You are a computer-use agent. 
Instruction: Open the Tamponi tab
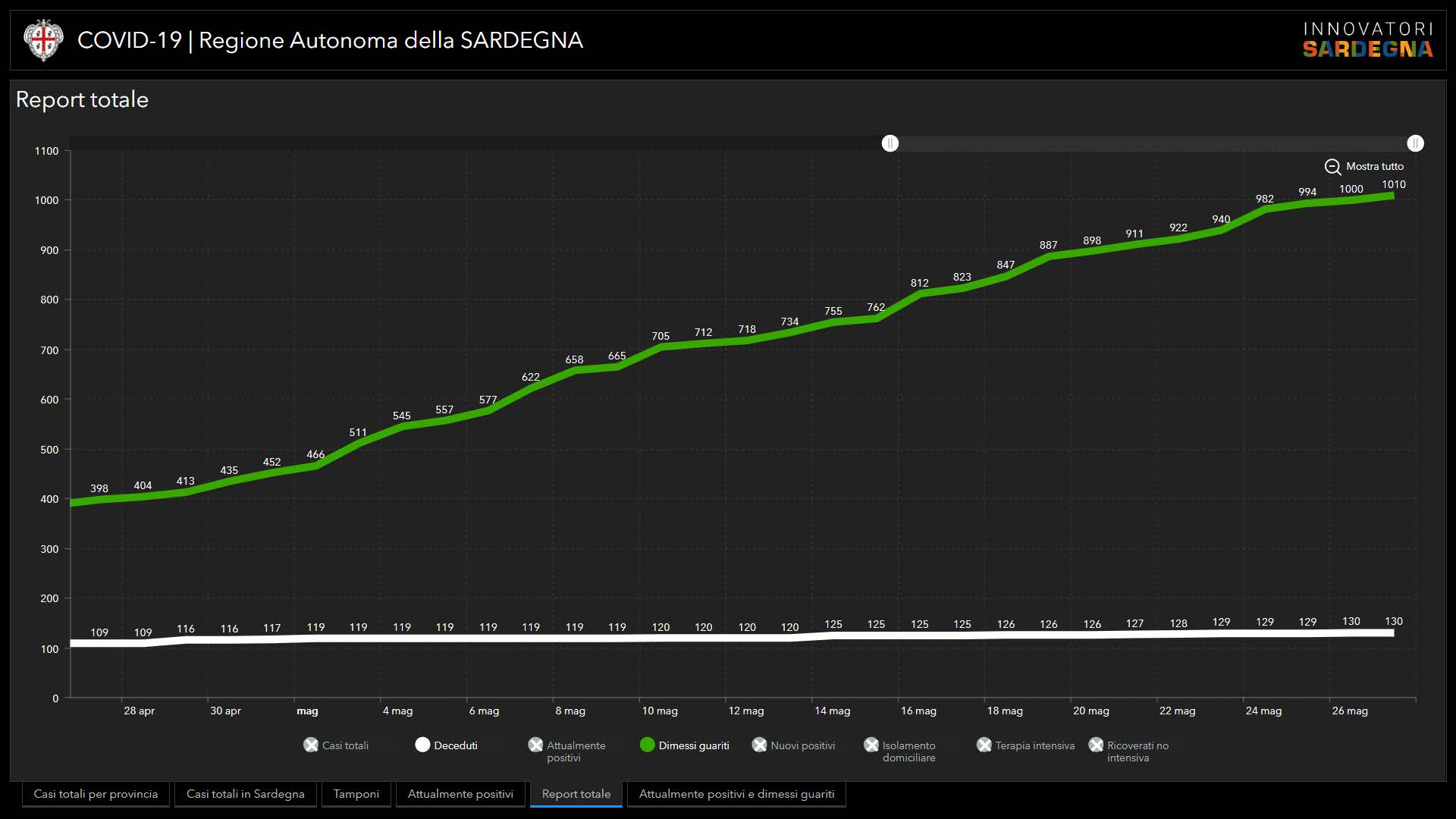[x=356, y=794]
